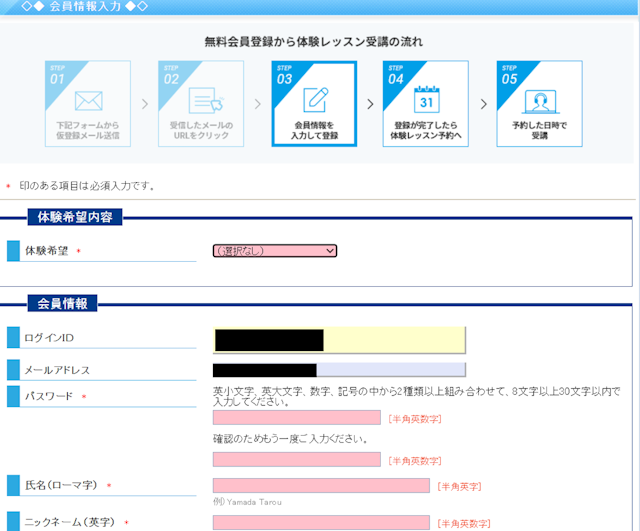The height and width of the screenshot is (531, 640).
Task: Select the Step 03 会員情報を入力して登録 card
Action: click(x=314, y=104)
